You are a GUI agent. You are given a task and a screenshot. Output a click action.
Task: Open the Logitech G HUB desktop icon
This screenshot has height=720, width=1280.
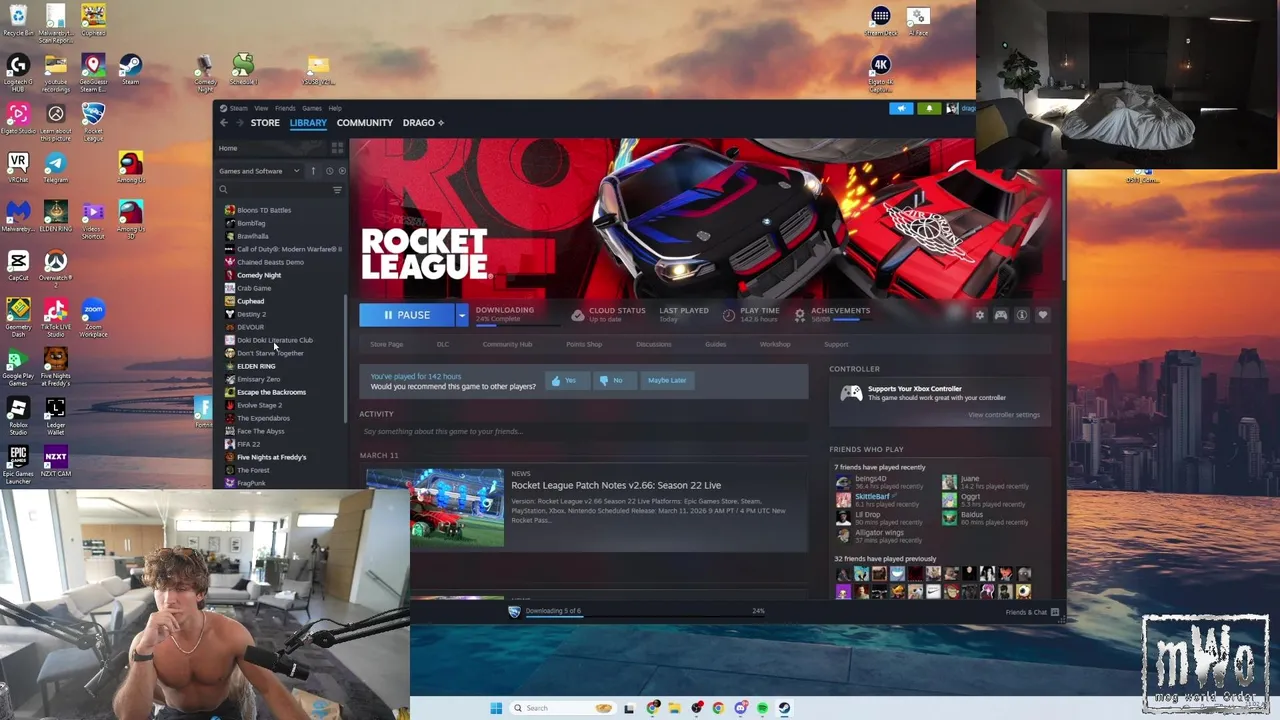tap(18, 72)
